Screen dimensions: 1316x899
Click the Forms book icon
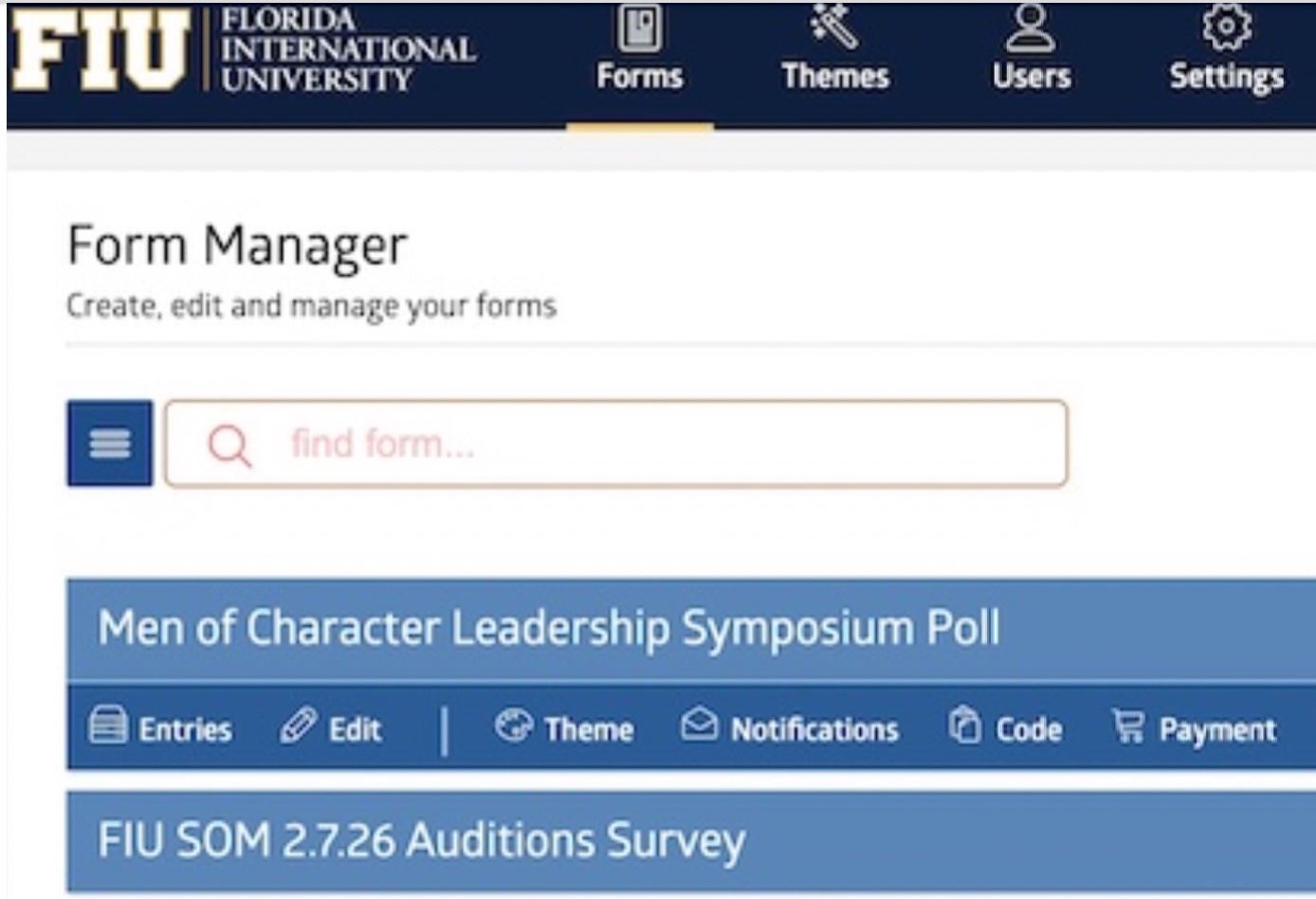pyautogui.click(x=639, y=28)
